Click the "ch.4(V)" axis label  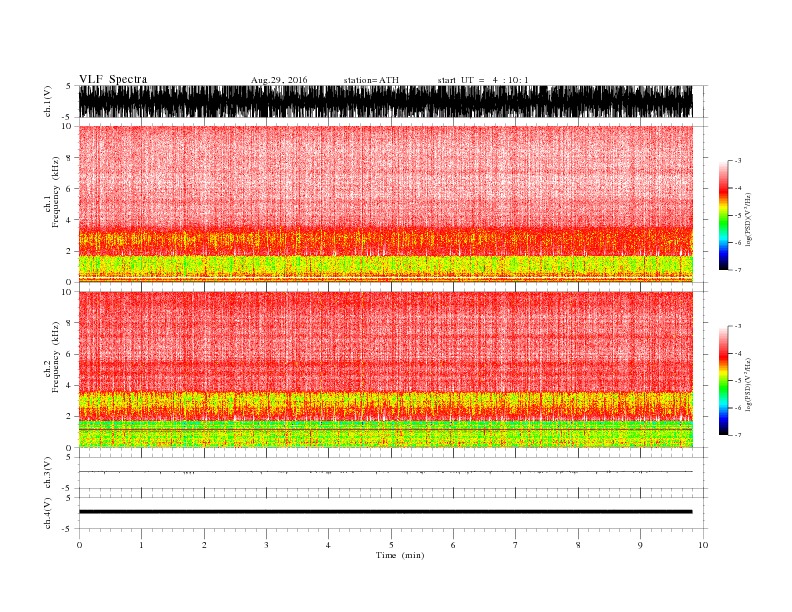tap(48, 513)
